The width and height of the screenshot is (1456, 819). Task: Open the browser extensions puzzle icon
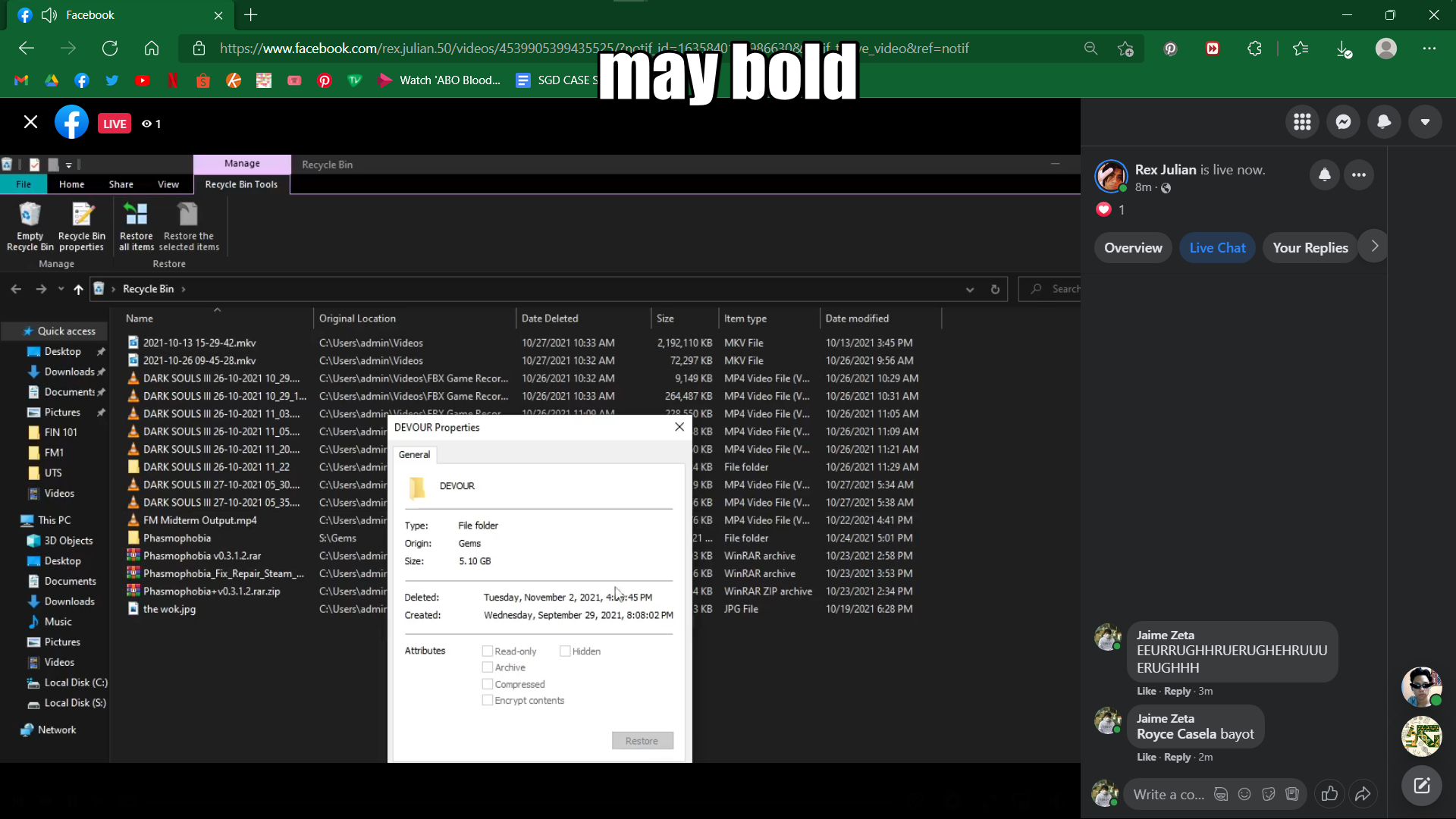tap(1254, 49)
